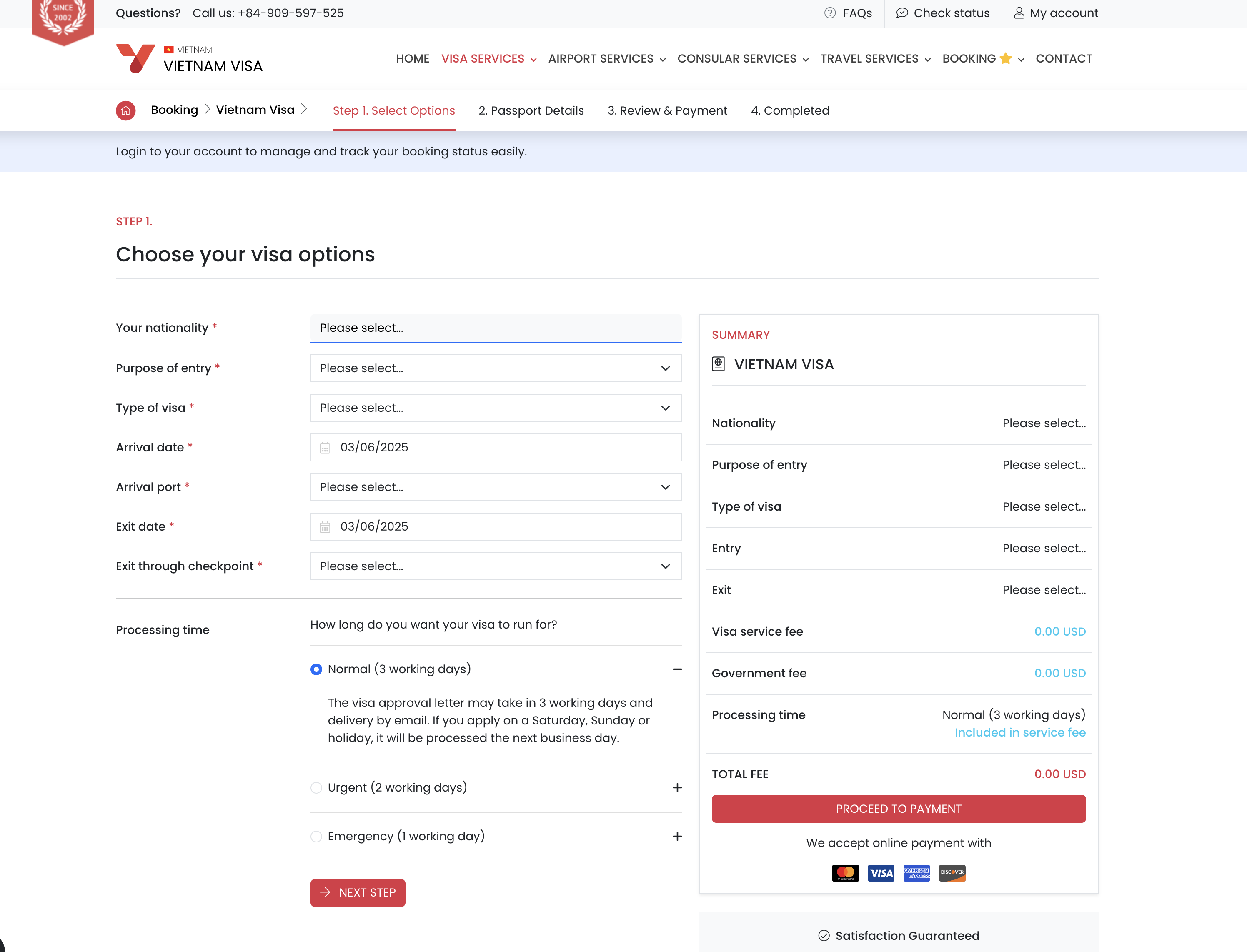
Task: Select Normal (3 working days) radio
Action: coord(316,669)
